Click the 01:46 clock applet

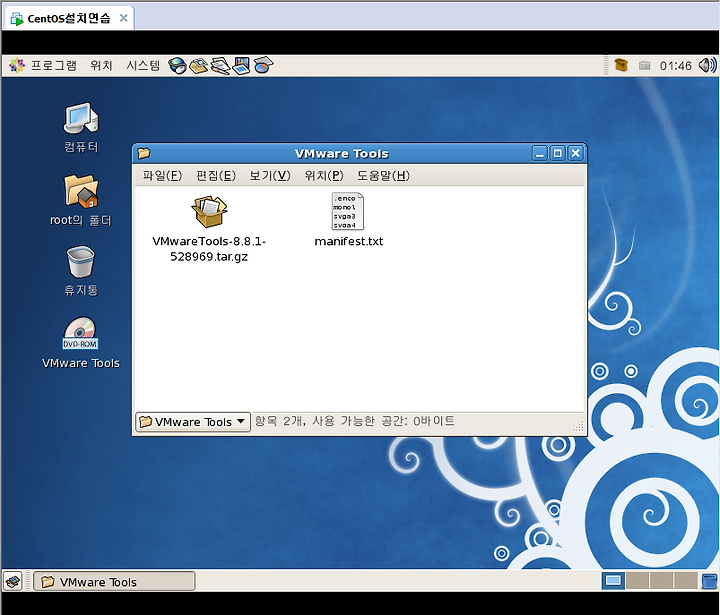tap(675, 66)
